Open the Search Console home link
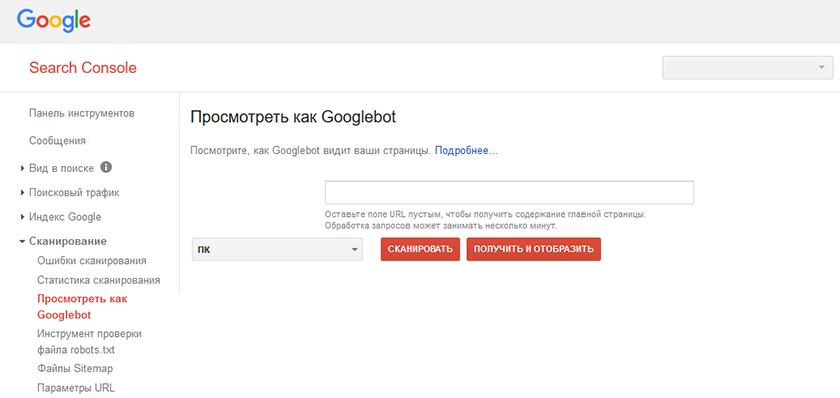 coord(82,68)
